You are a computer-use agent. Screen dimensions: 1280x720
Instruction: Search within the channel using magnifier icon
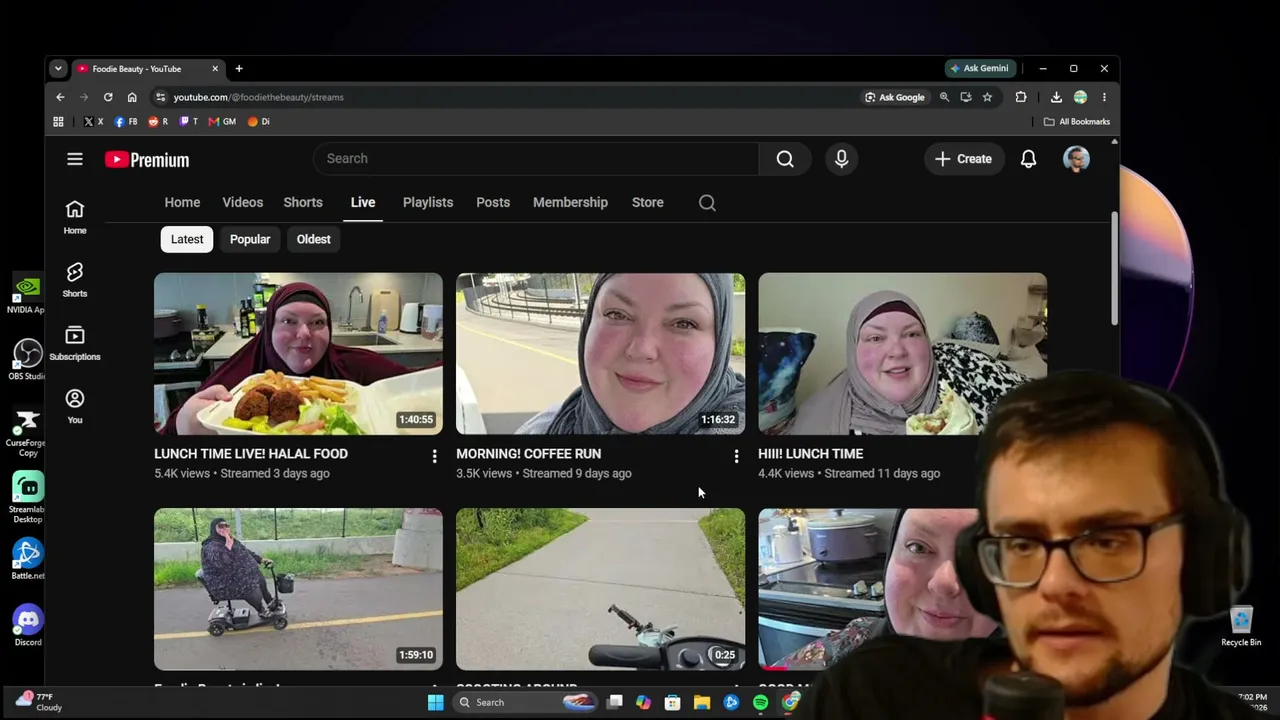point(707,203)
